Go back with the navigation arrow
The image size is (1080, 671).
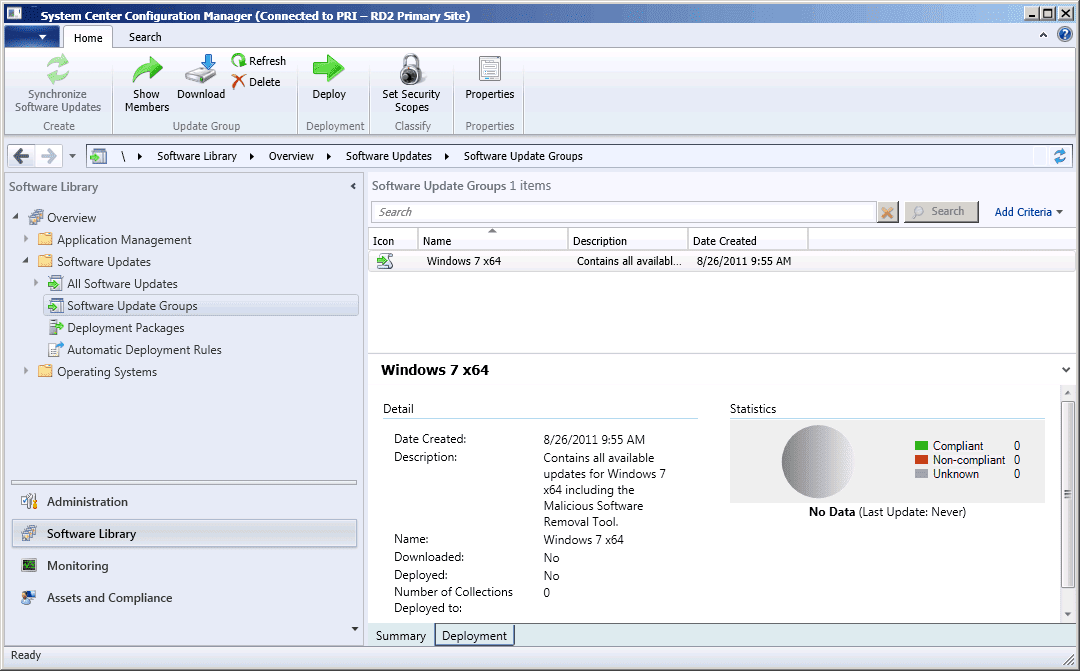coord(21,156)
